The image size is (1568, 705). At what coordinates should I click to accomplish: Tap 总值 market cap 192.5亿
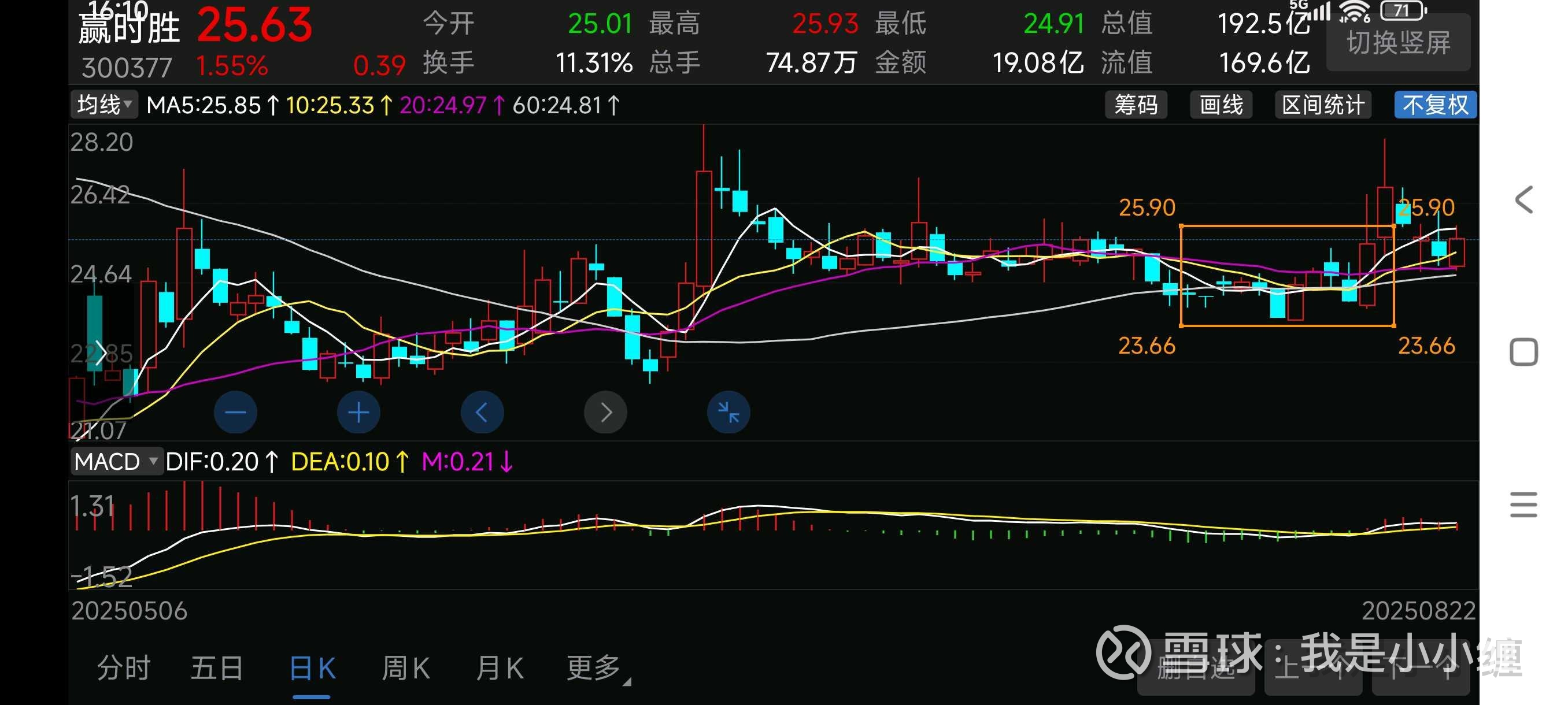[x=1263, y=24]
